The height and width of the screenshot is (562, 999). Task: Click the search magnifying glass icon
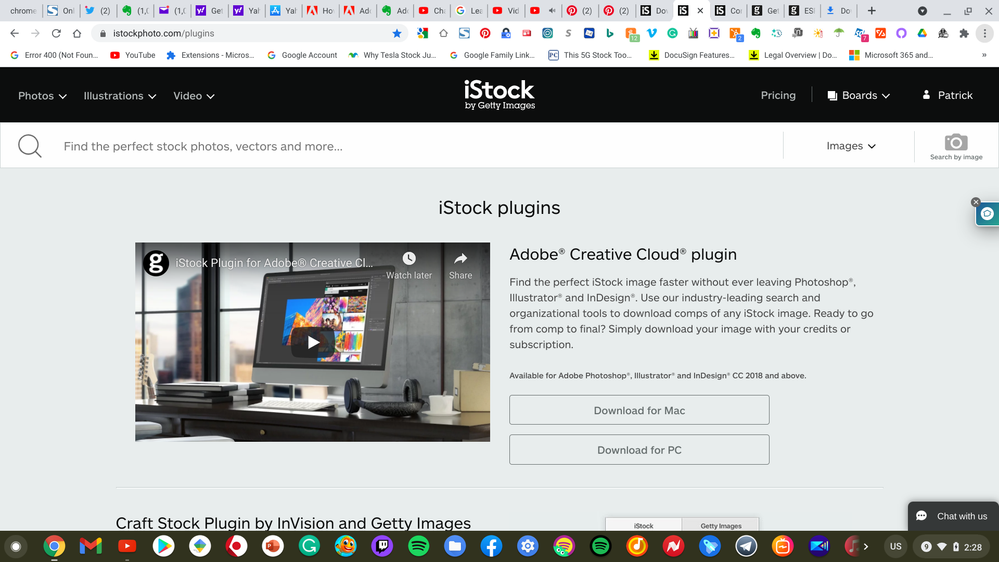click(x=29, y=146)
